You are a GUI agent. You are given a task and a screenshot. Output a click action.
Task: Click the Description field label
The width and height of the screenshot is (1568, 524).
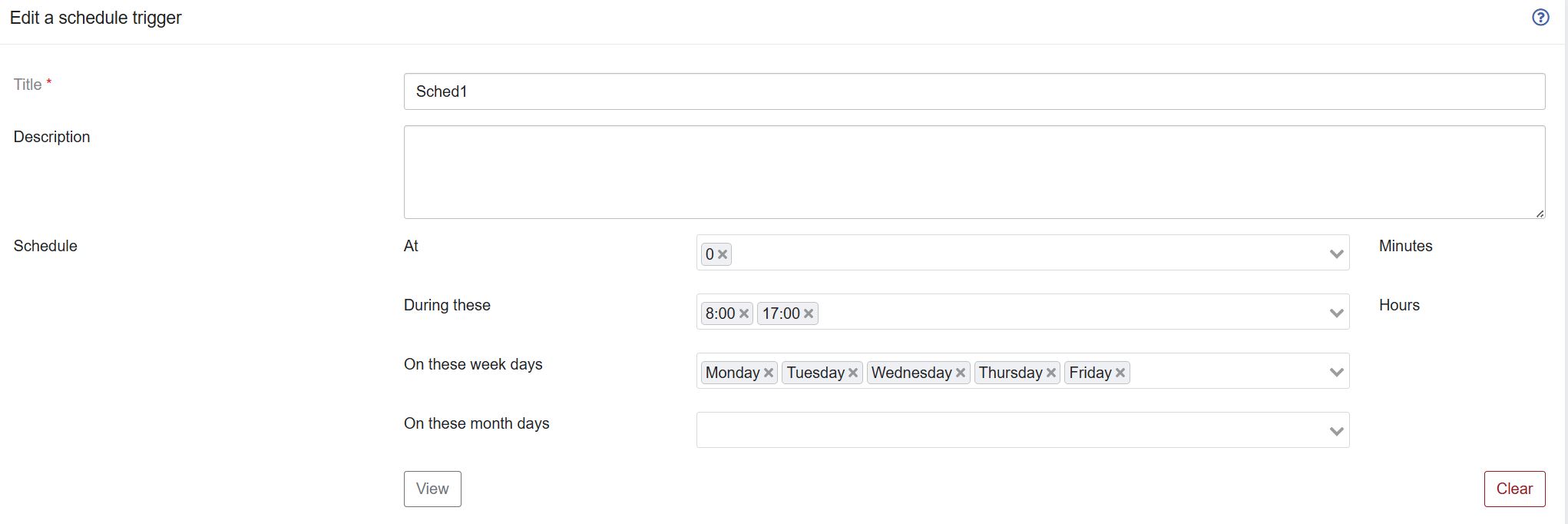(51, 137)
